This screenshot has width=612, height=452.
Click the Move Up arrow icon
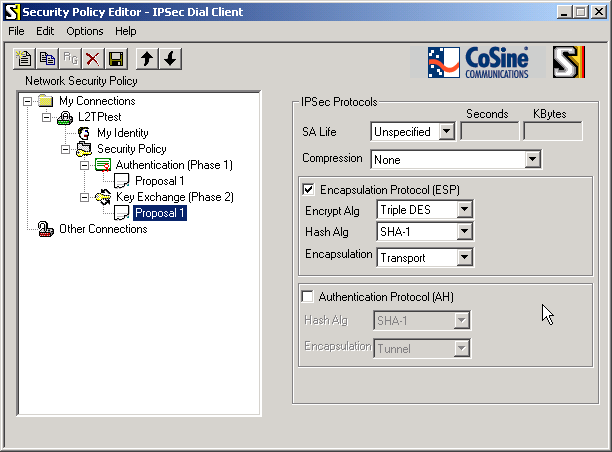pyautogui.click(x=147, y=59)
